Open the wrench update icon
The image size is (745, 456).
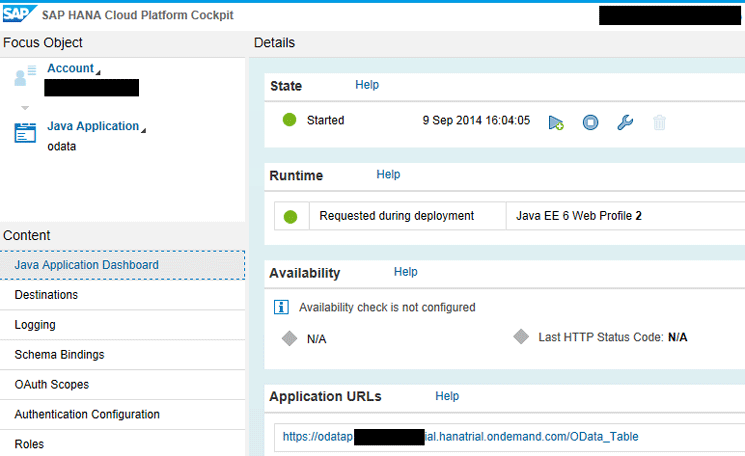(x=625, y=123)
